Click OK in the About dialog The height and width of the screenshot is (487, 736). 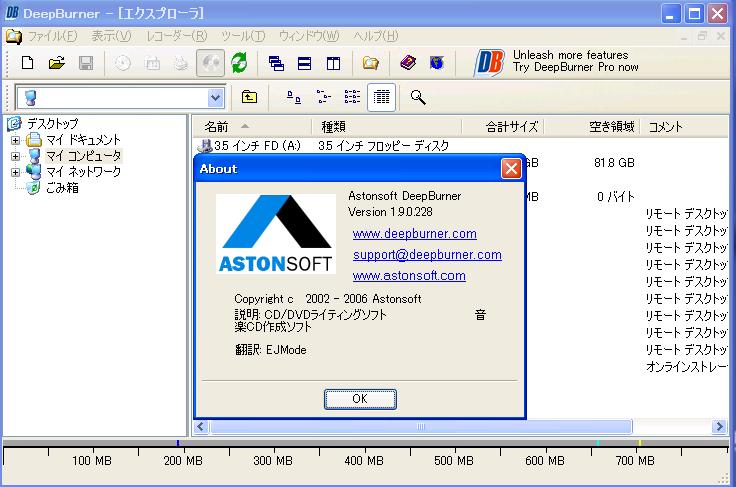[360, 399]
